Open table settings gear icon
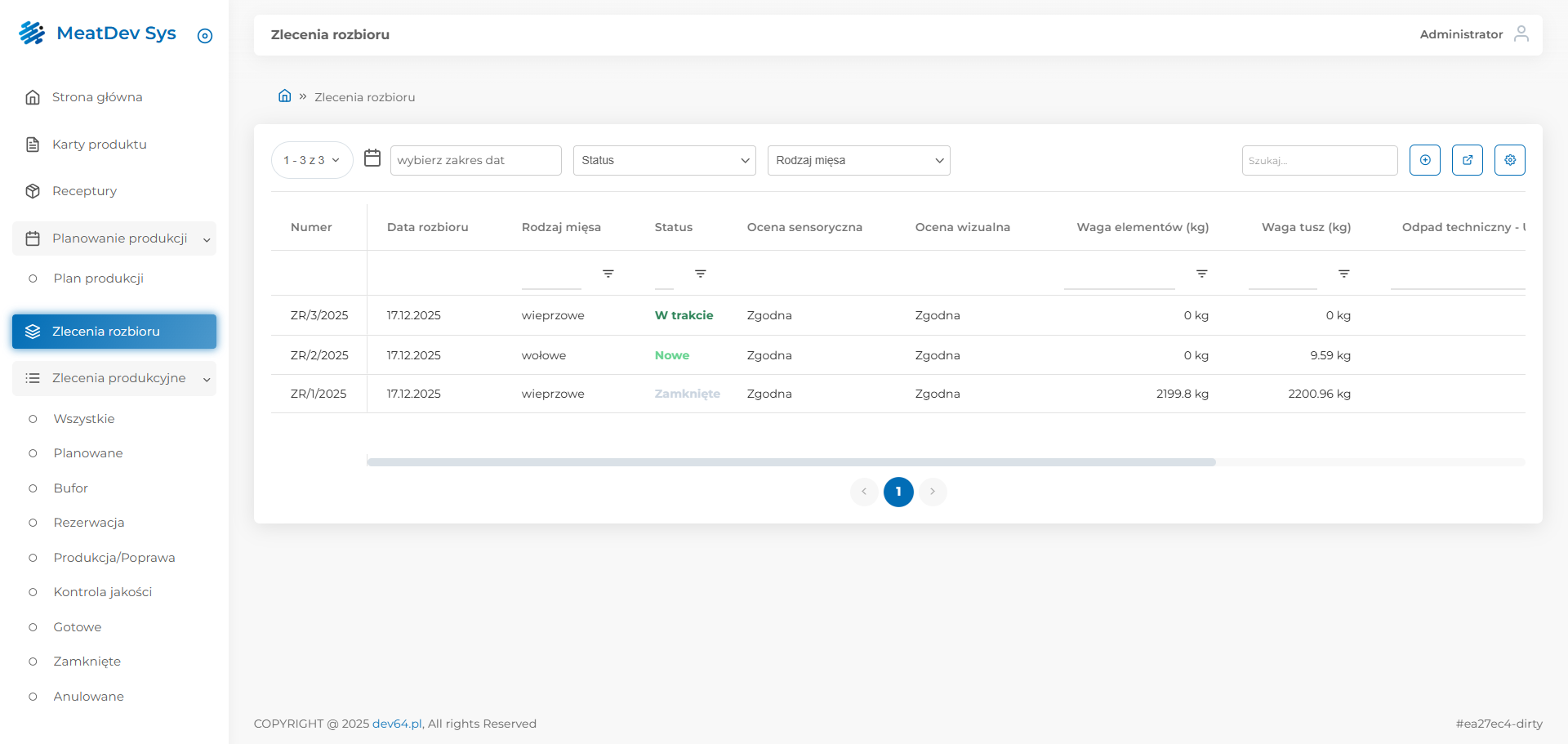This screenshot has width=1568, height=744. (x=1509, y=160)
